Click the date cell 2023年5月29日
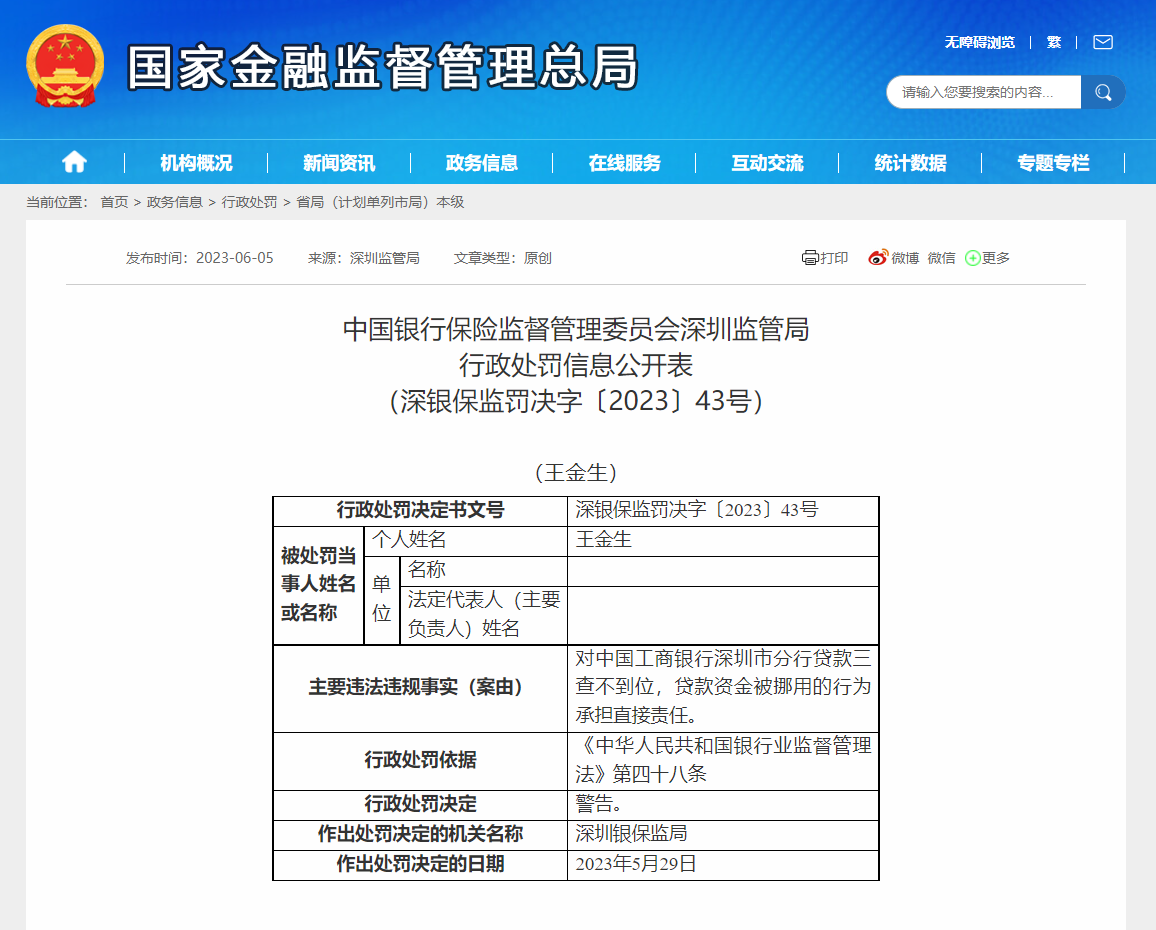This screenshot has height=930, width=1156. click(x=723, y=864)
